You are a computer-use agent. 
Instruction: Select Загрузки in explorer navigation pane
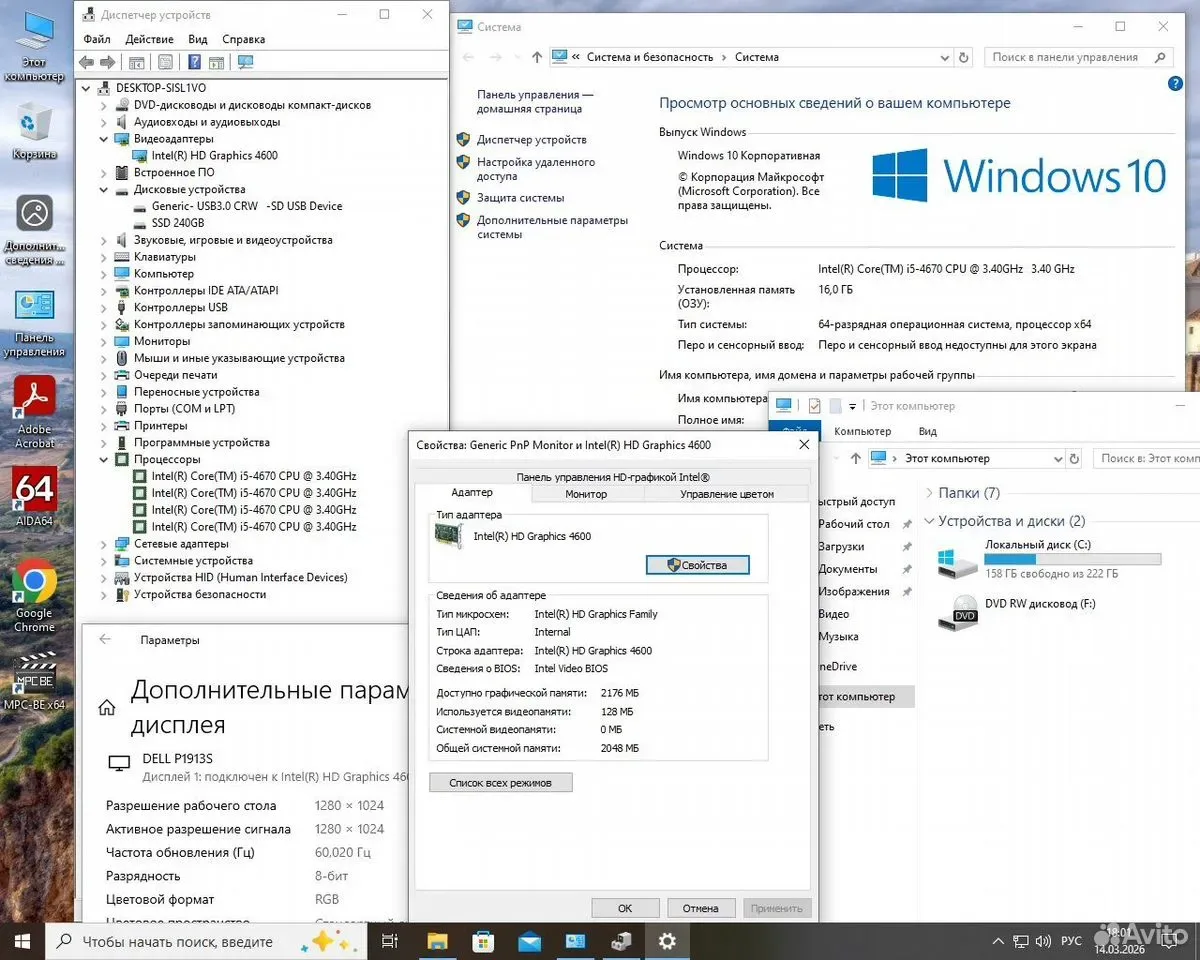coord(841,547)
